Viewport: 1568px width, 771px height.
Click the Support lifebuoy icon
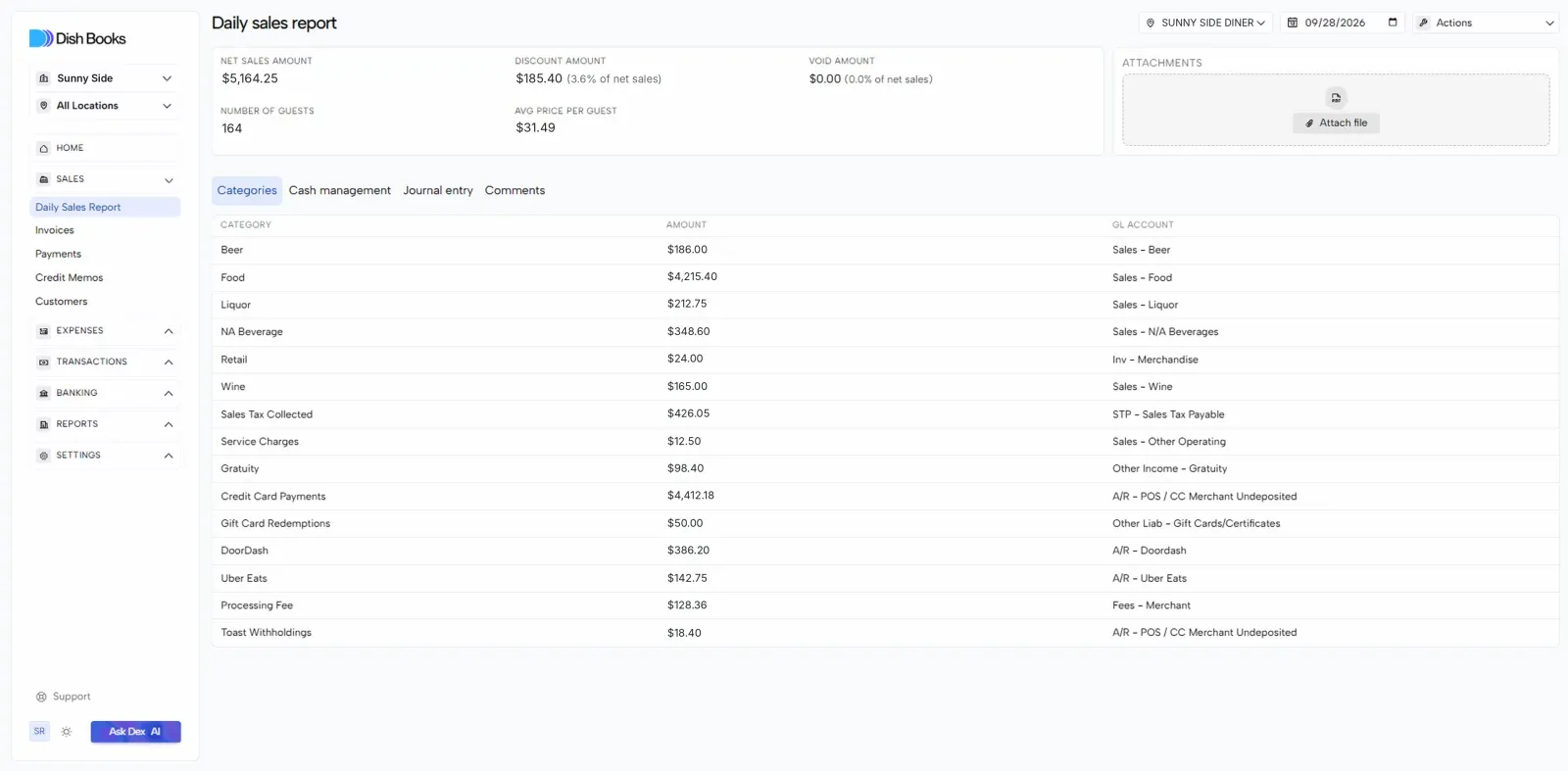pos(41,698)
